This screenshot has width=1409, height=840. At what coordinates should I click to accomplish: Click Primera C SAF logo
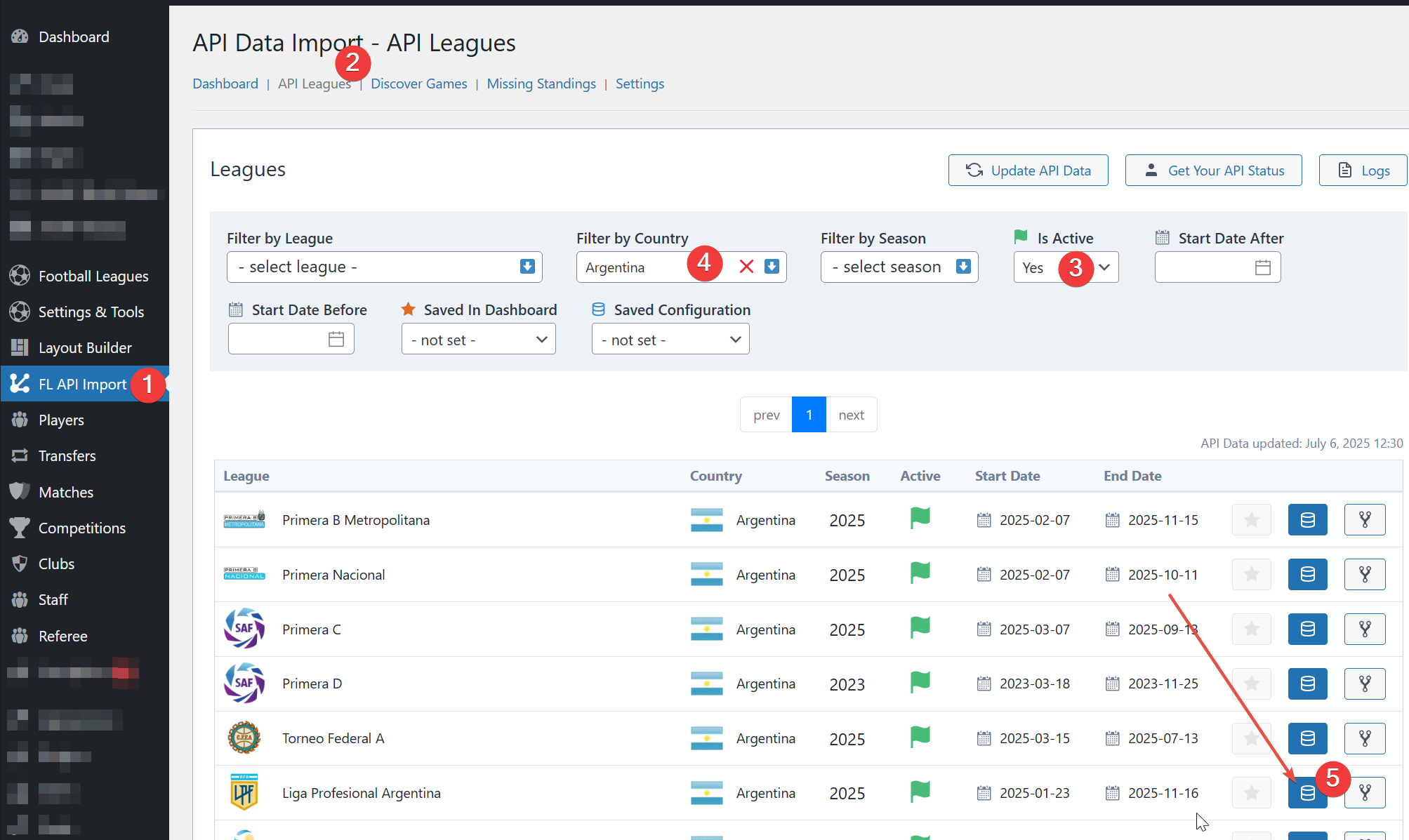[x=244, y=629]
